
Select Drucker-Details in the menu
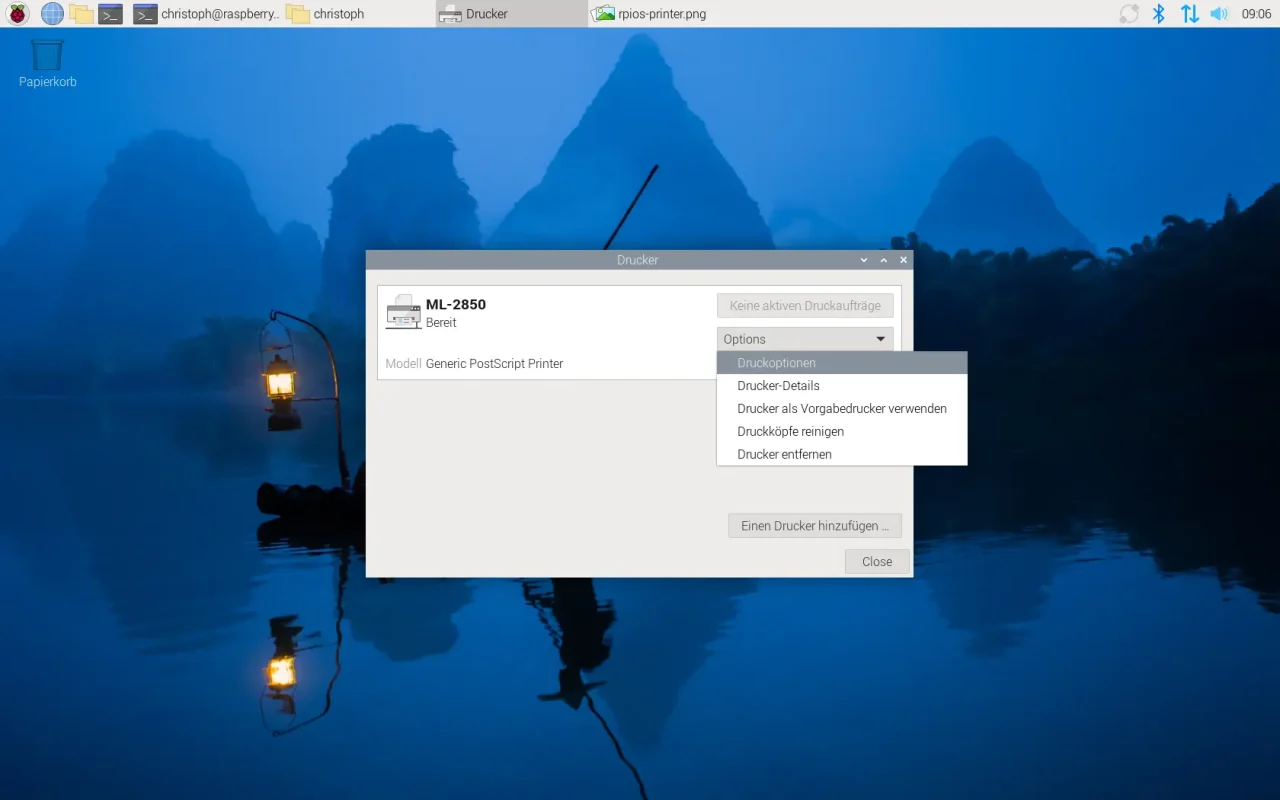[x=778, y=386]
